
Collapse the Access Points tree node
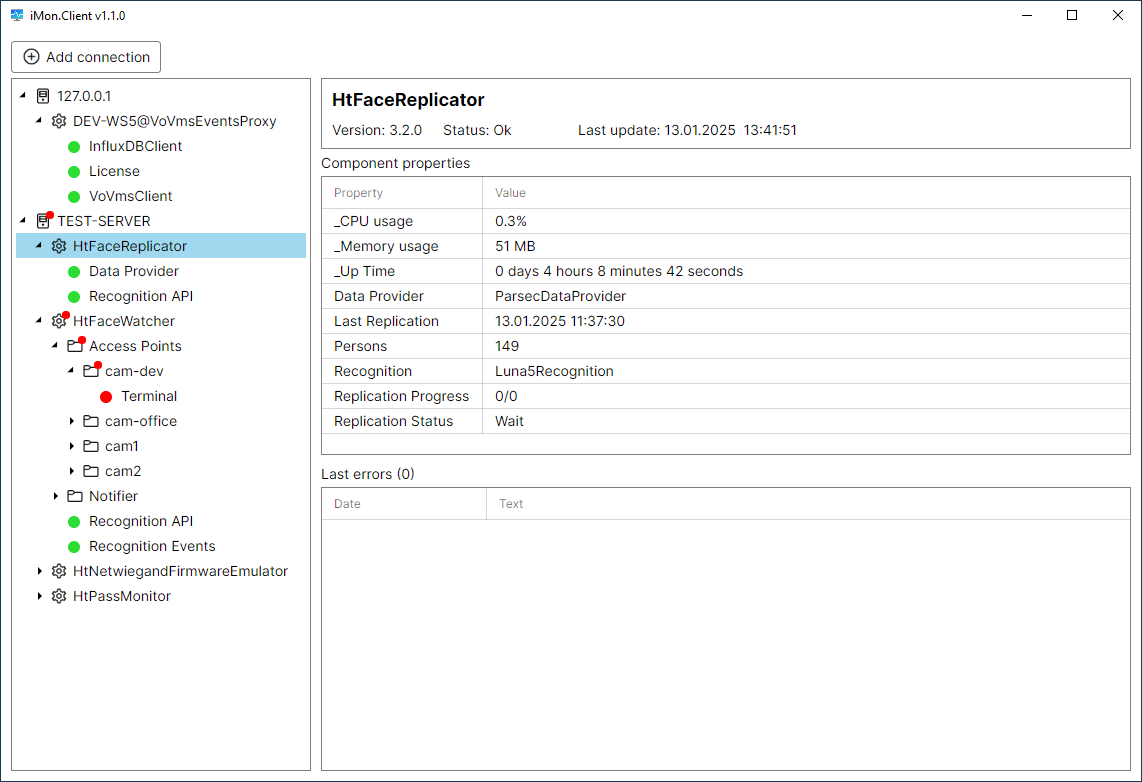pyautogui.click(x=55, y=346)
